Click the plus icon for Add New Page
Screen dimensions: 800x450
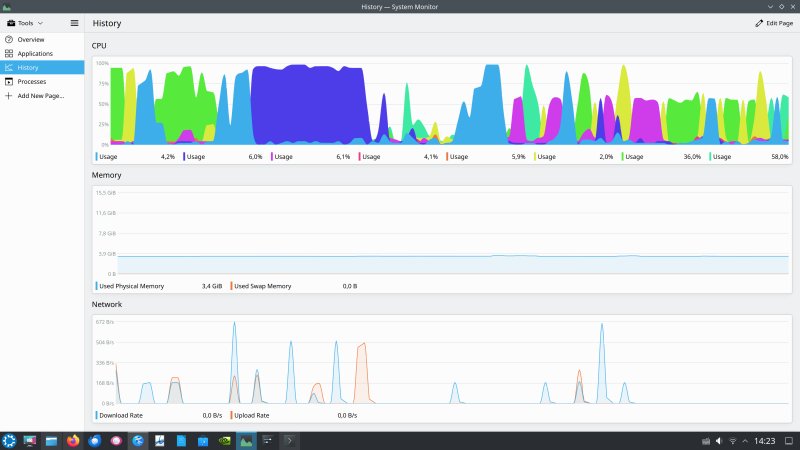point(9,95)
